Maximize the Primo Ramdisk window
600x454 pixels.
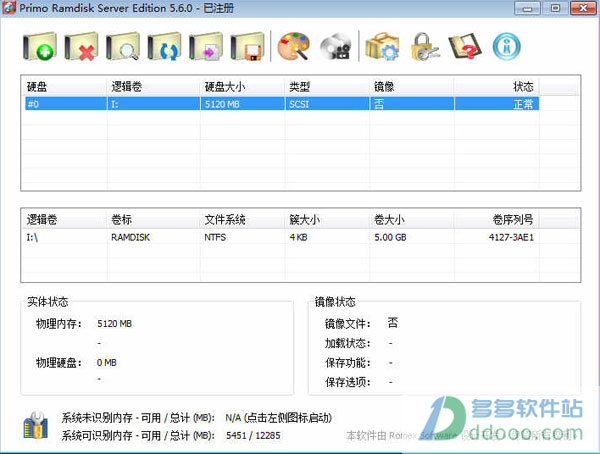555,8
